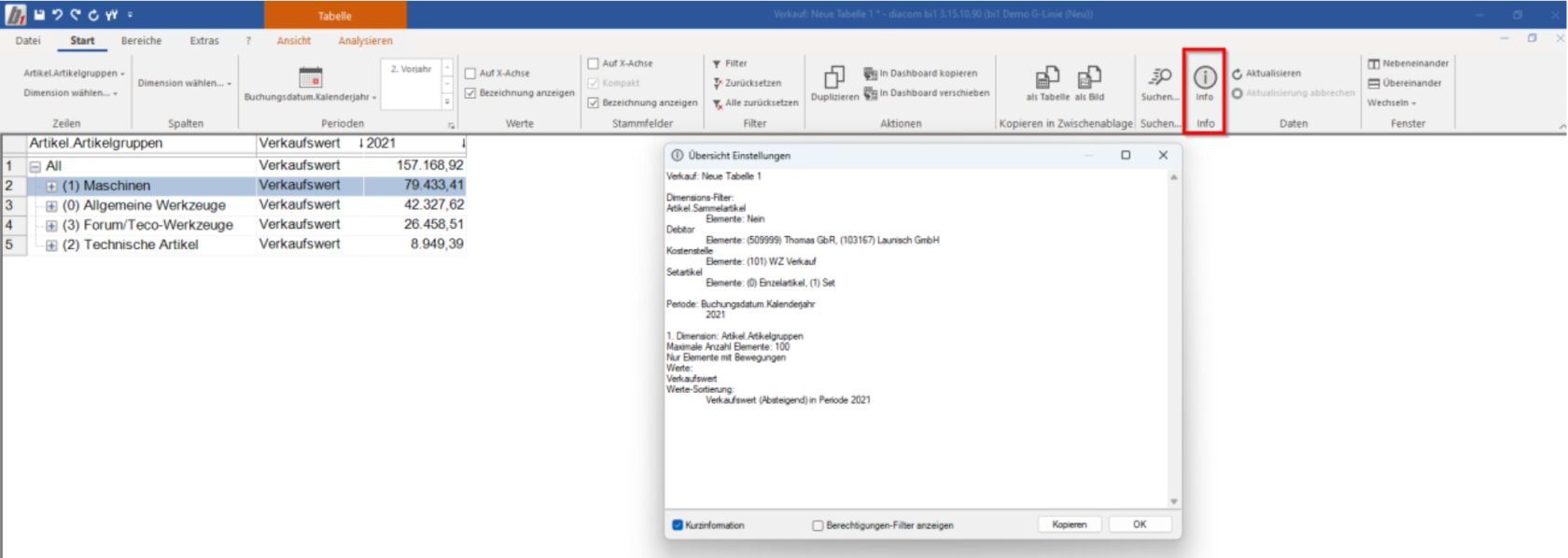Click the redo arrow in title bar
Viewport: 1568px width, 558px height.
click(x=76, y=14)
